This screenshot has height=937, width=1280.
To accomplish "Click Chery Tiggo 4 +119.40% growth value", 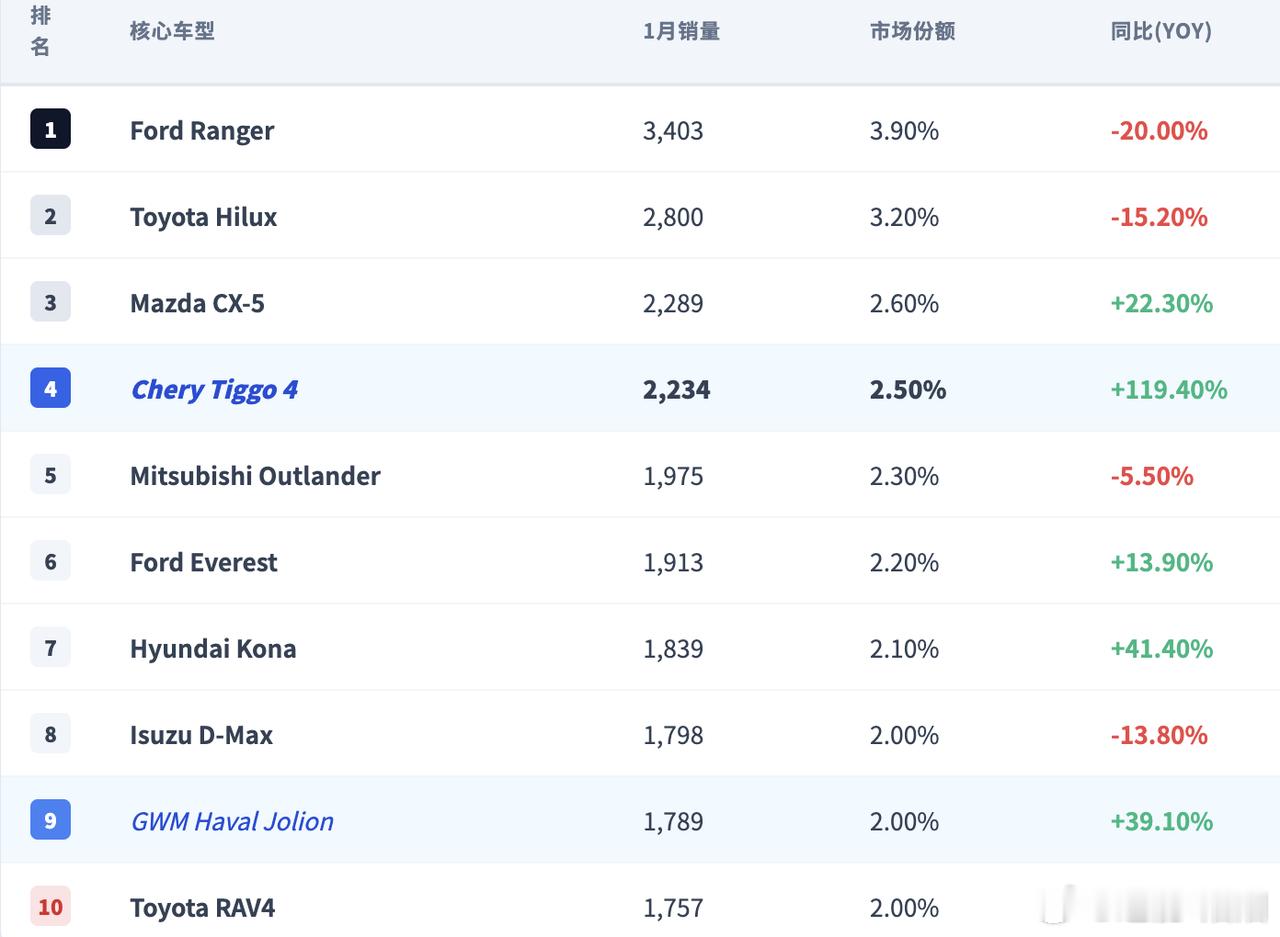I will (x=1168, y=389).
